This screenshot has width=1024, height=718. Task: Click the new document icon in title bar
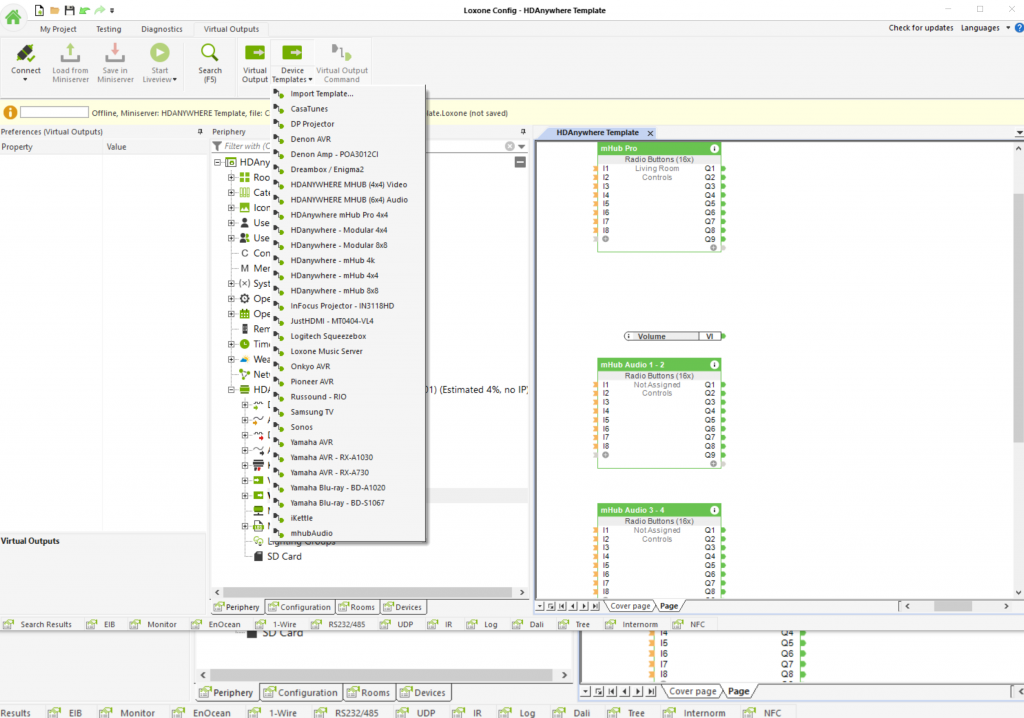click(x=39, y=10)
